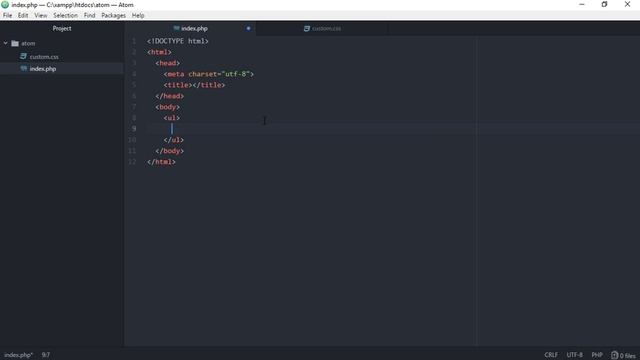Switch to the custom.css editor tab

(326, 29)
